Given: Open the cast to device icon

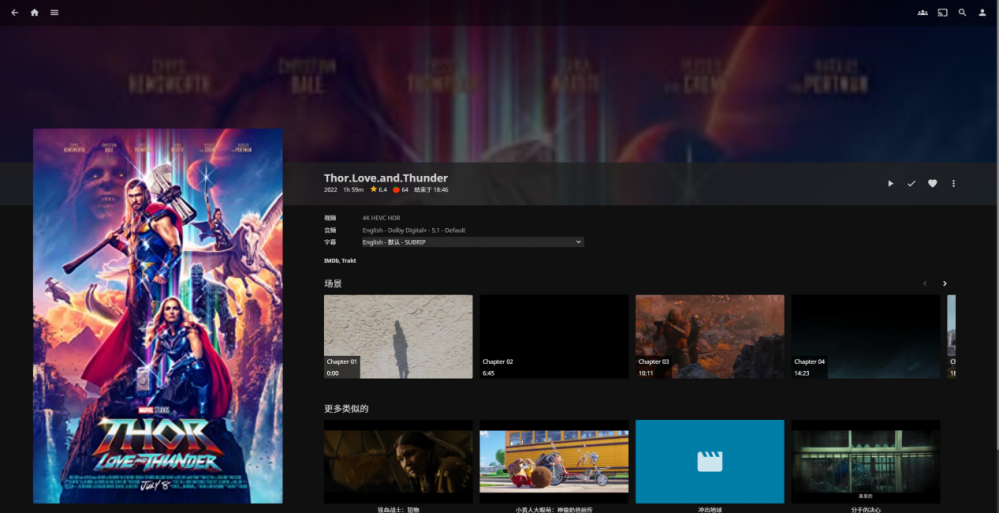Looking at the screenshot, I should [x=942, y=12].
